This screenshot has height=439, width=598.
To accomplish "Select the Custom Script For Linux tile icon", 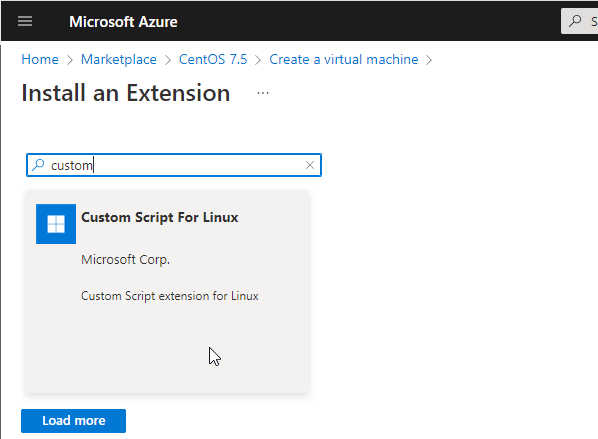I will [56, 224].
